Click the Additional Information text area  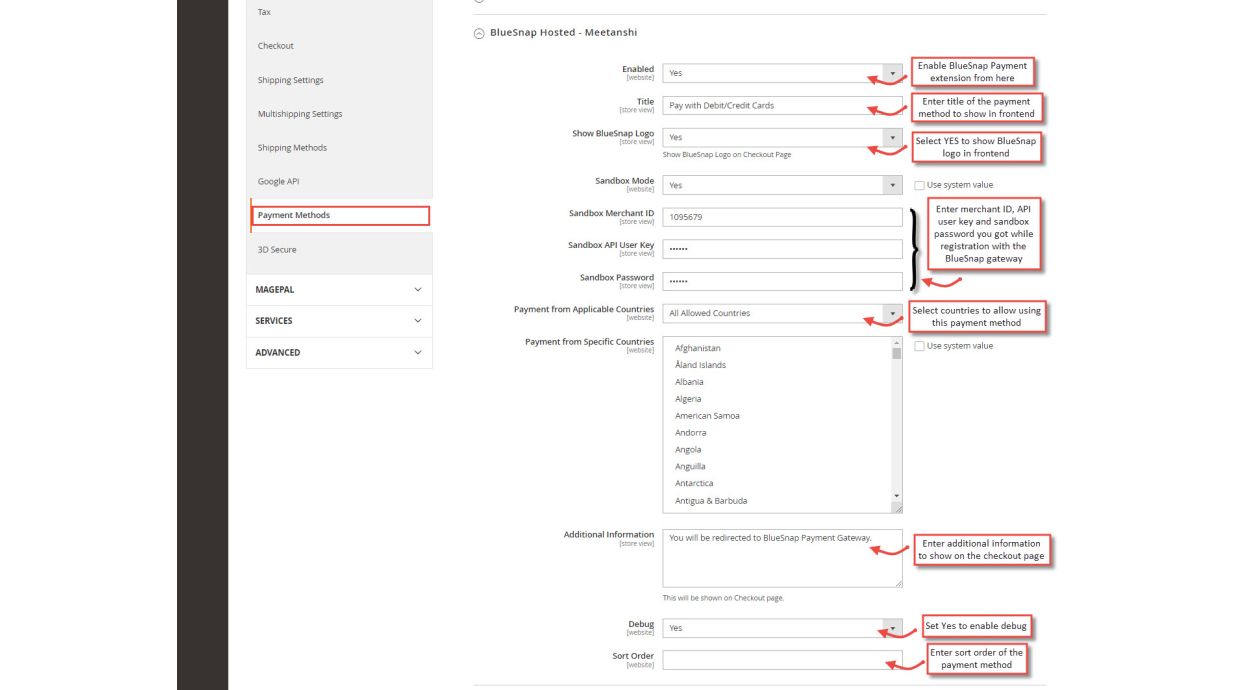click(x=782, y=558)
